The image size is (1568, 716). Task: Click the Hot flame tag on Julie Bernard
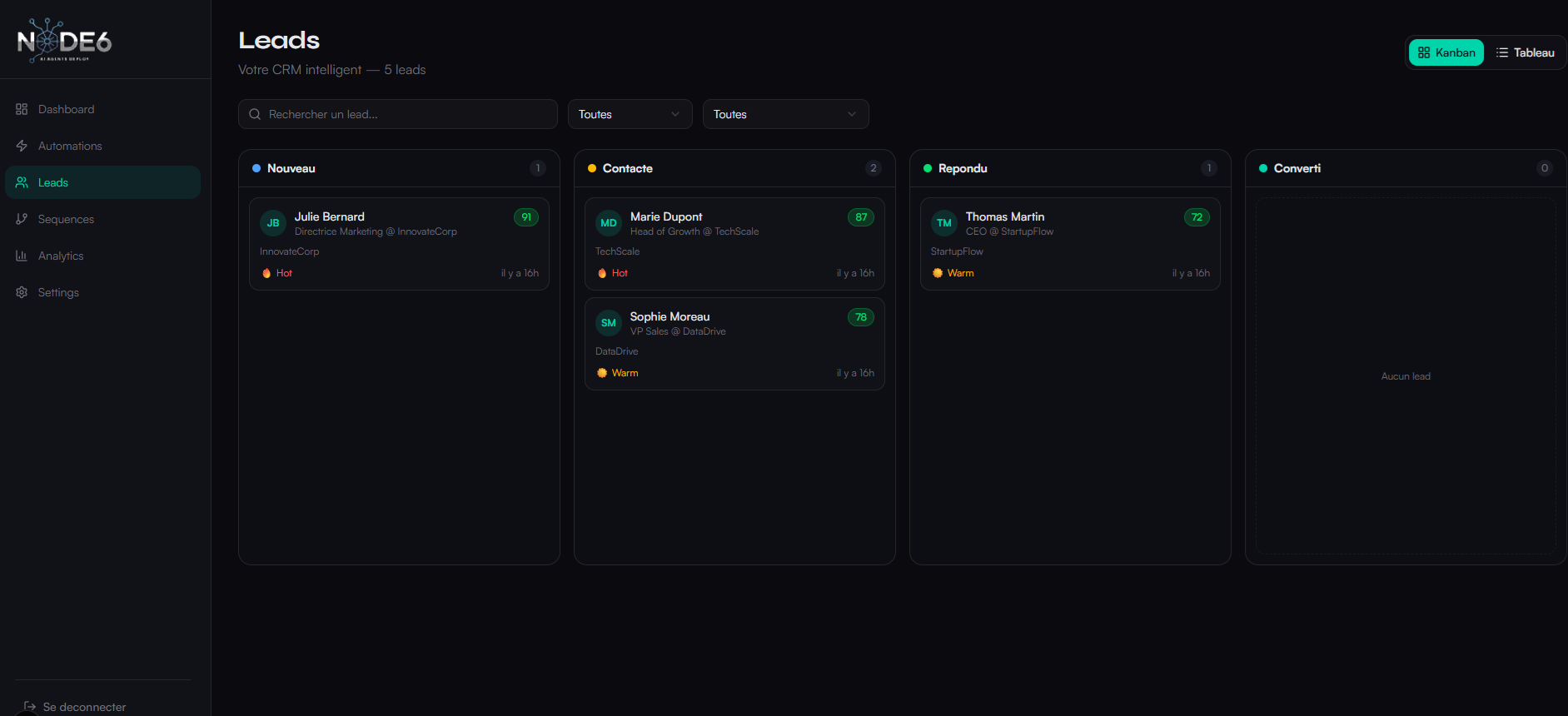(x=277, y=273)
